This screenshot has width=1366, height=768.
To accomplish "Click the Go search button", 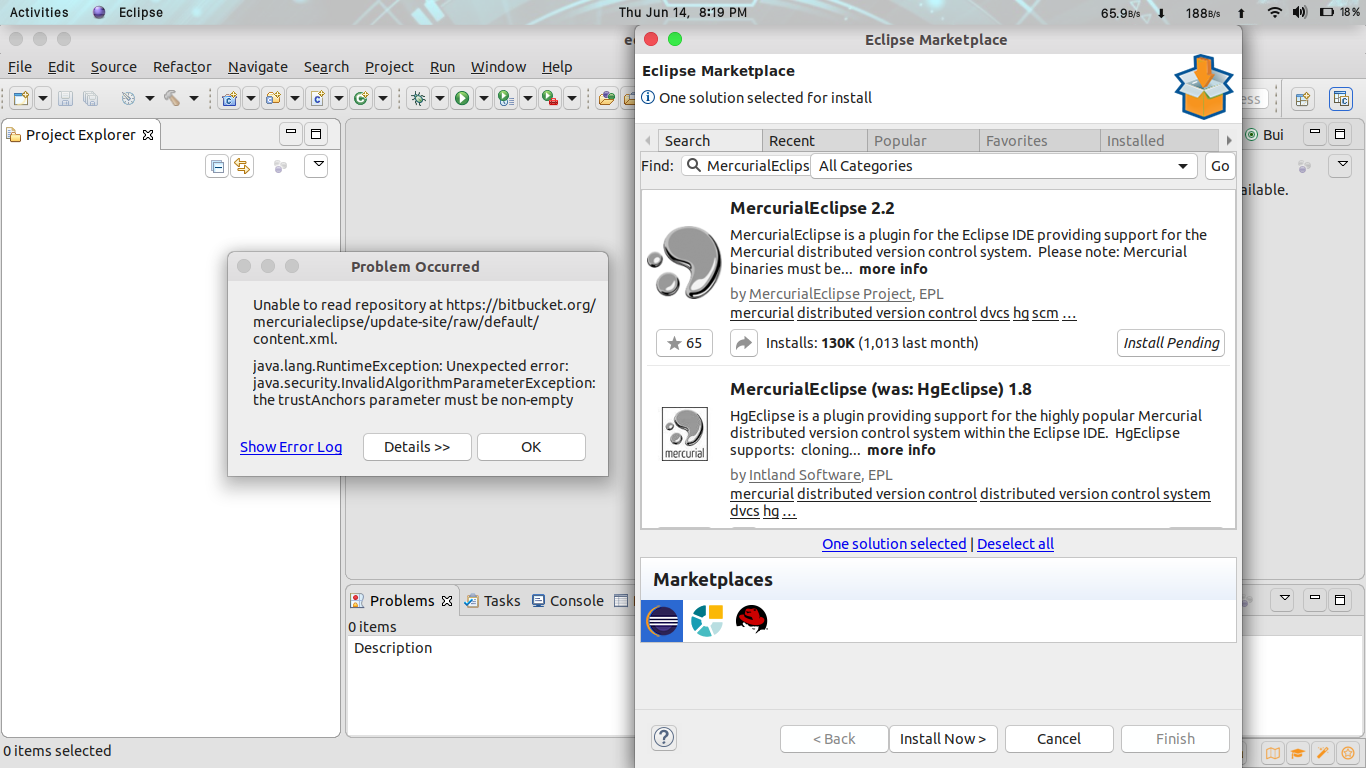I will click(1220, 166).
